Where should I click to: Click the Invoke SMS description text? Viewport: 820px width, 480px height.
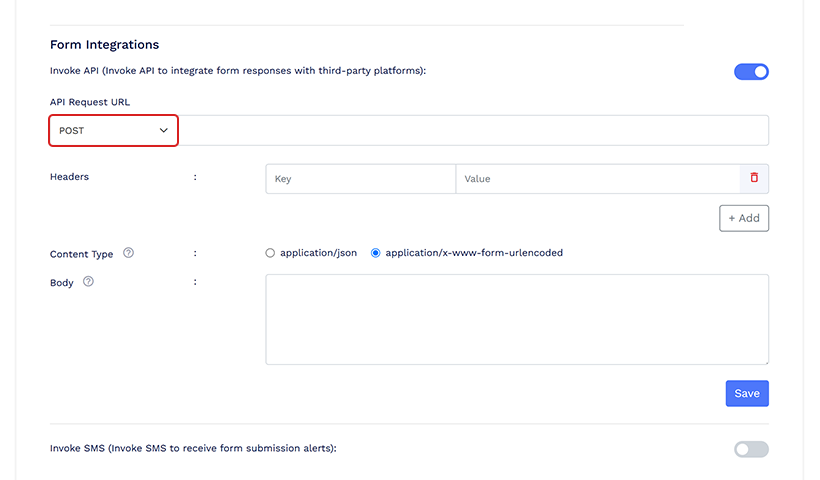point(193,448)
